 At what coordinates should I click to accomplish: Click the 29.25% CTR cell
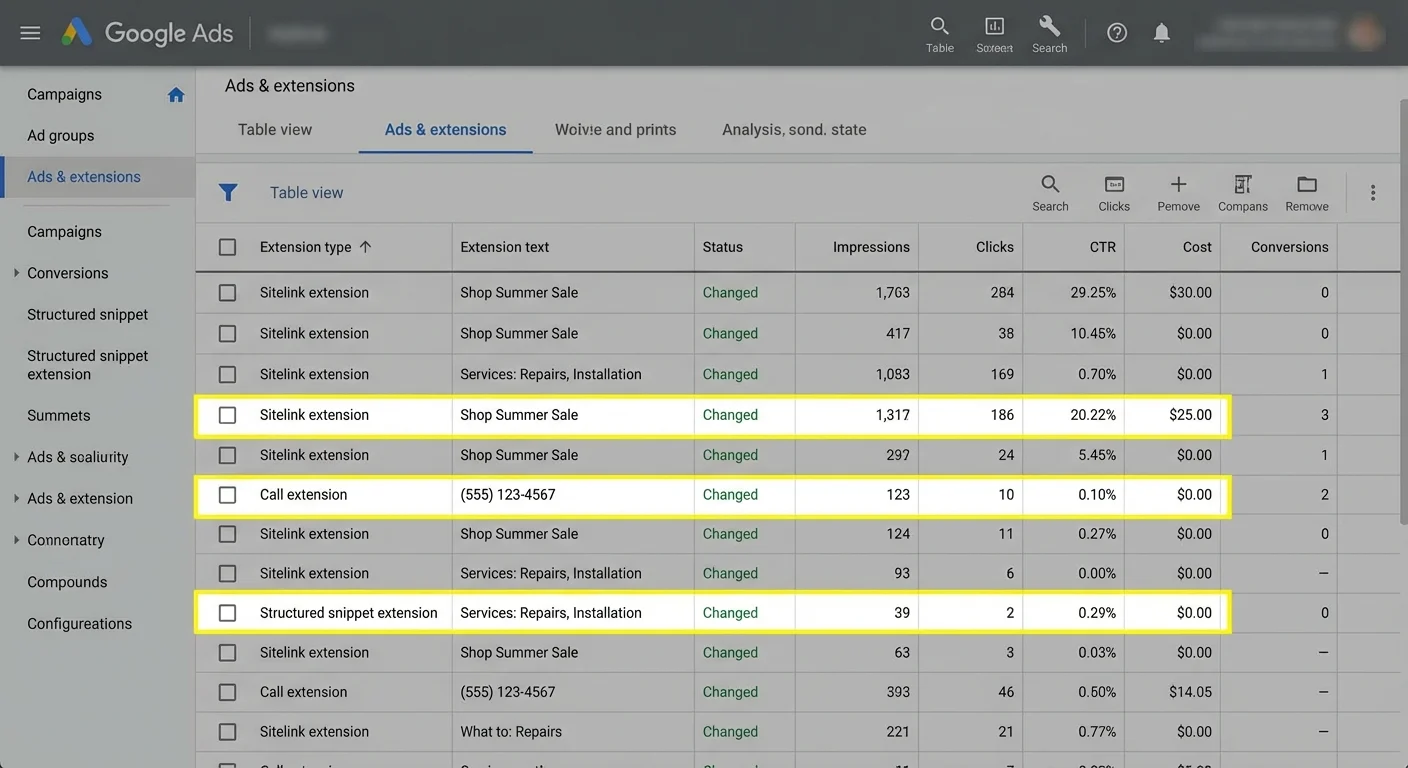[1093, 293]
